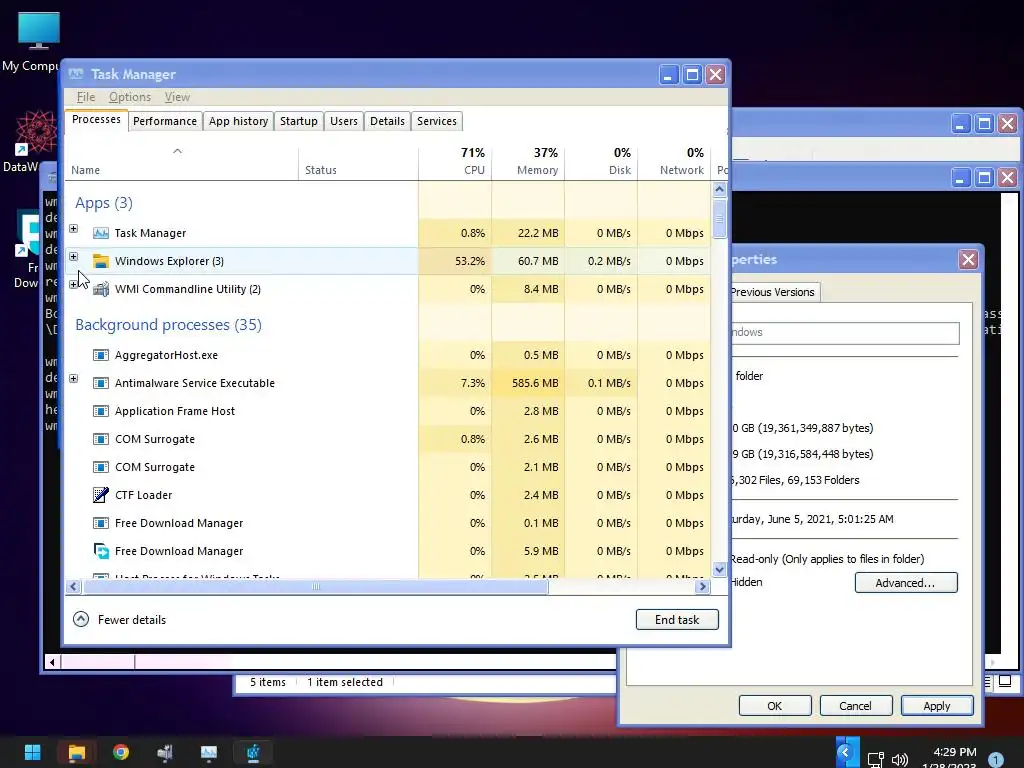This screenshot has height=768, width=1024.
Task: Switch to the Services tab
Action: 437,121
